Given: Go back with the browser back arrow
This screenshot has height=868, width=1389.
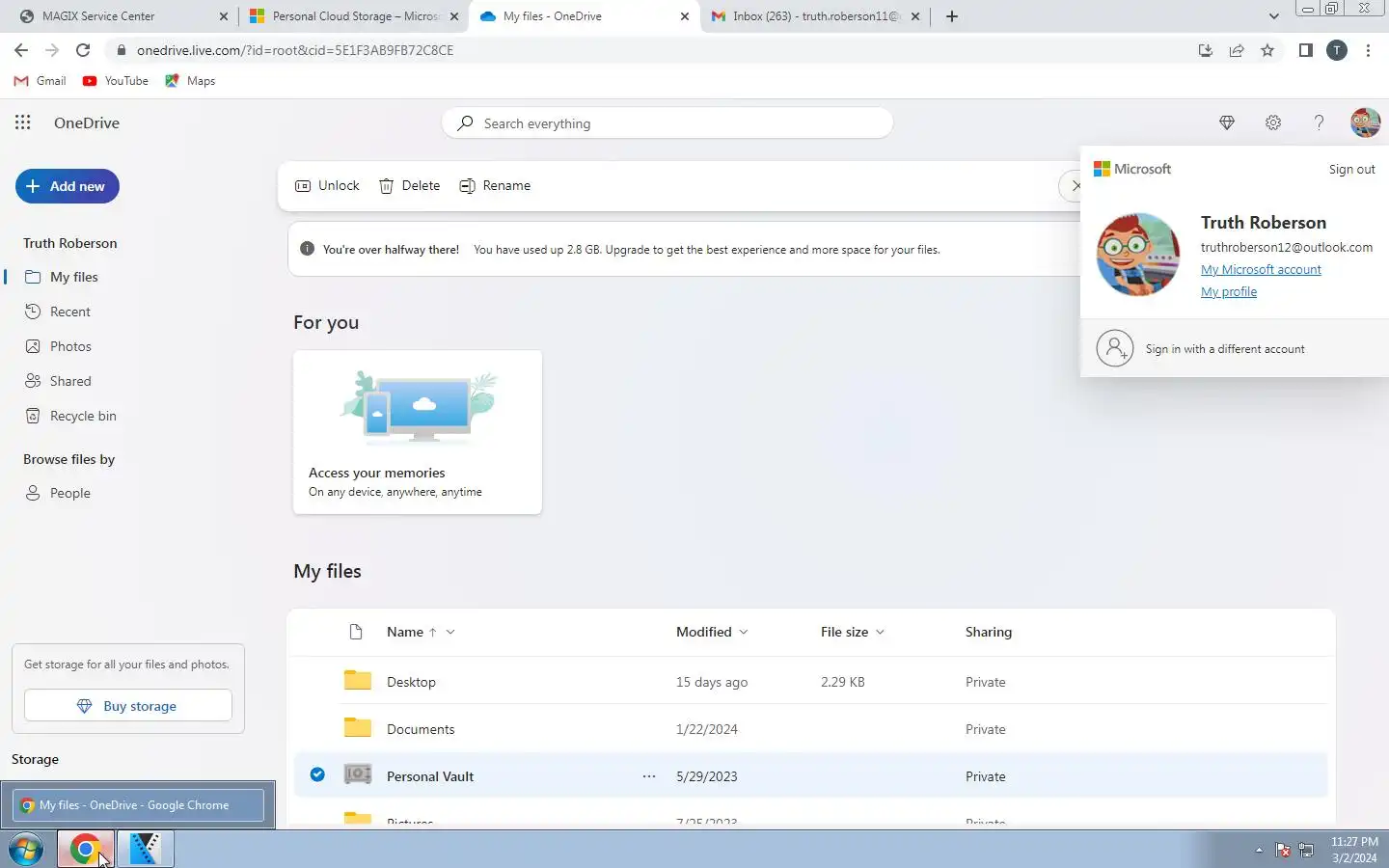Looking at the screenshot, I should point(21,50).
